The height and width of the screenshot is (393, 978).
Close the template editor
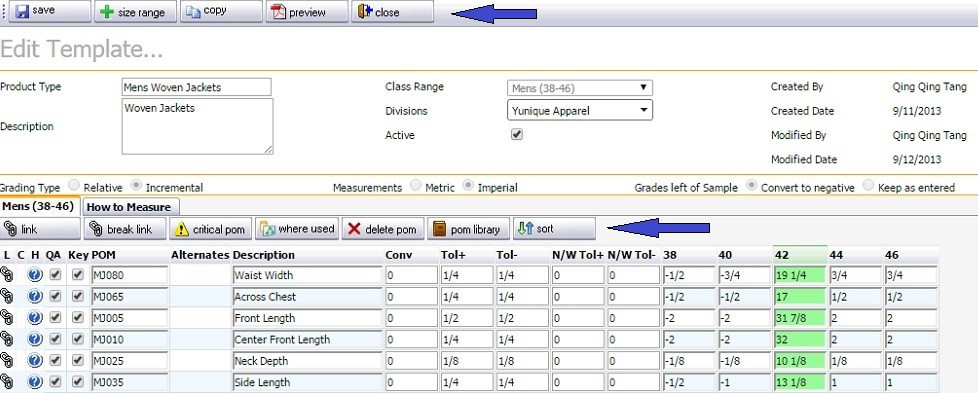tap(392, 11)
